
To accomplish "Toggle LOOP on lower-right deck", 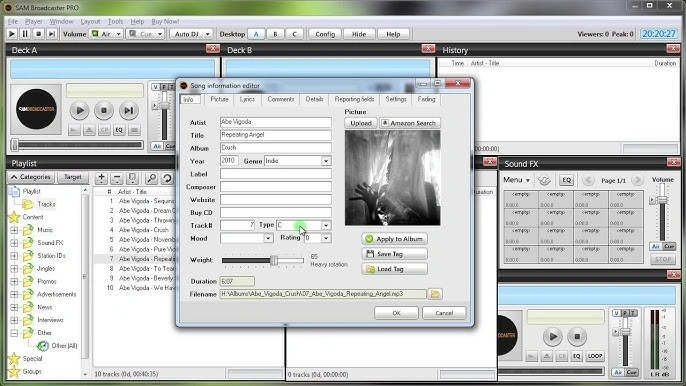I will click(x=595, y=356).
